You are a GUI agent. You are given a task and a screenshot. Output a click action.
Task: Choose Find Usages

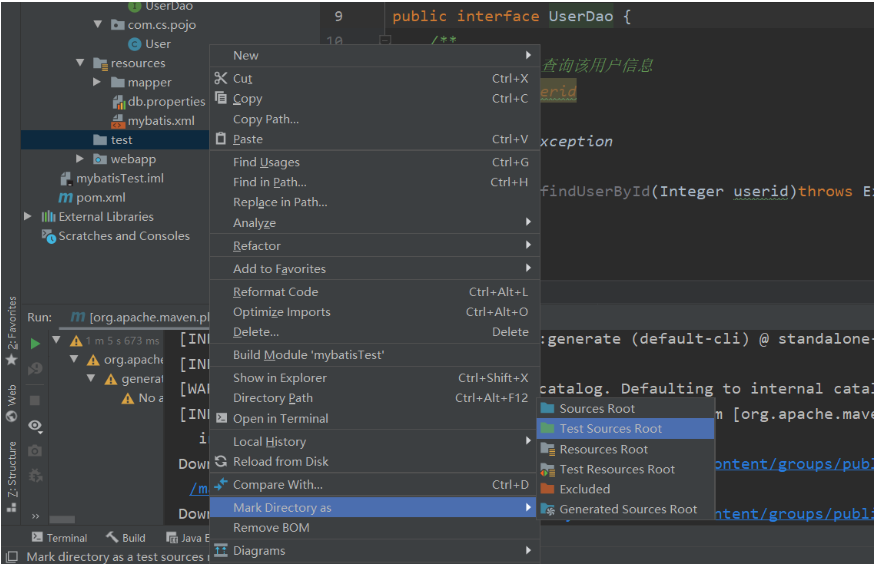coord(375,162)
